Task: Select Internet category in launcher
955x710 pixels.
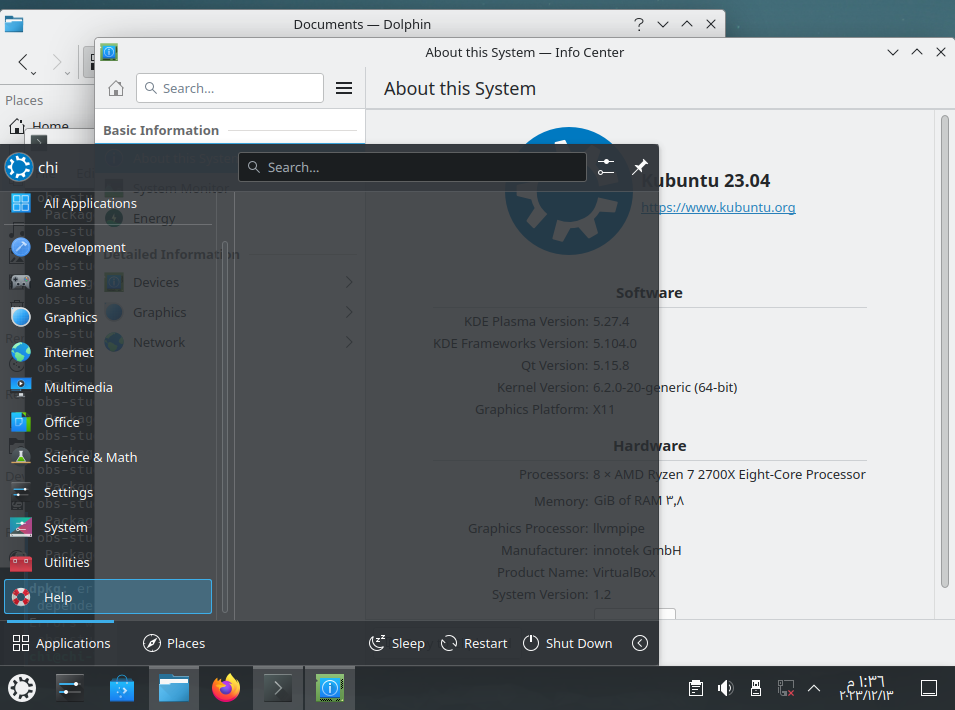Action: coord(108,352)
